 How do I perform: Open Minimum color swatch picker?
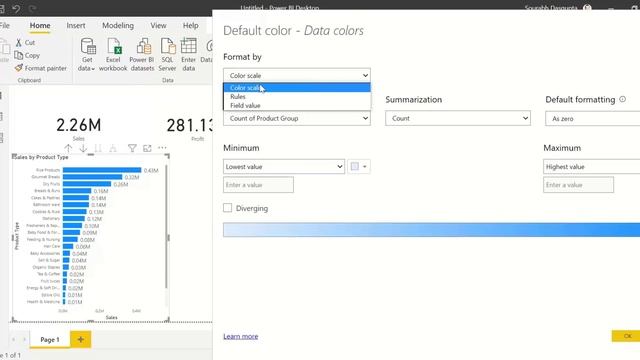359,167
